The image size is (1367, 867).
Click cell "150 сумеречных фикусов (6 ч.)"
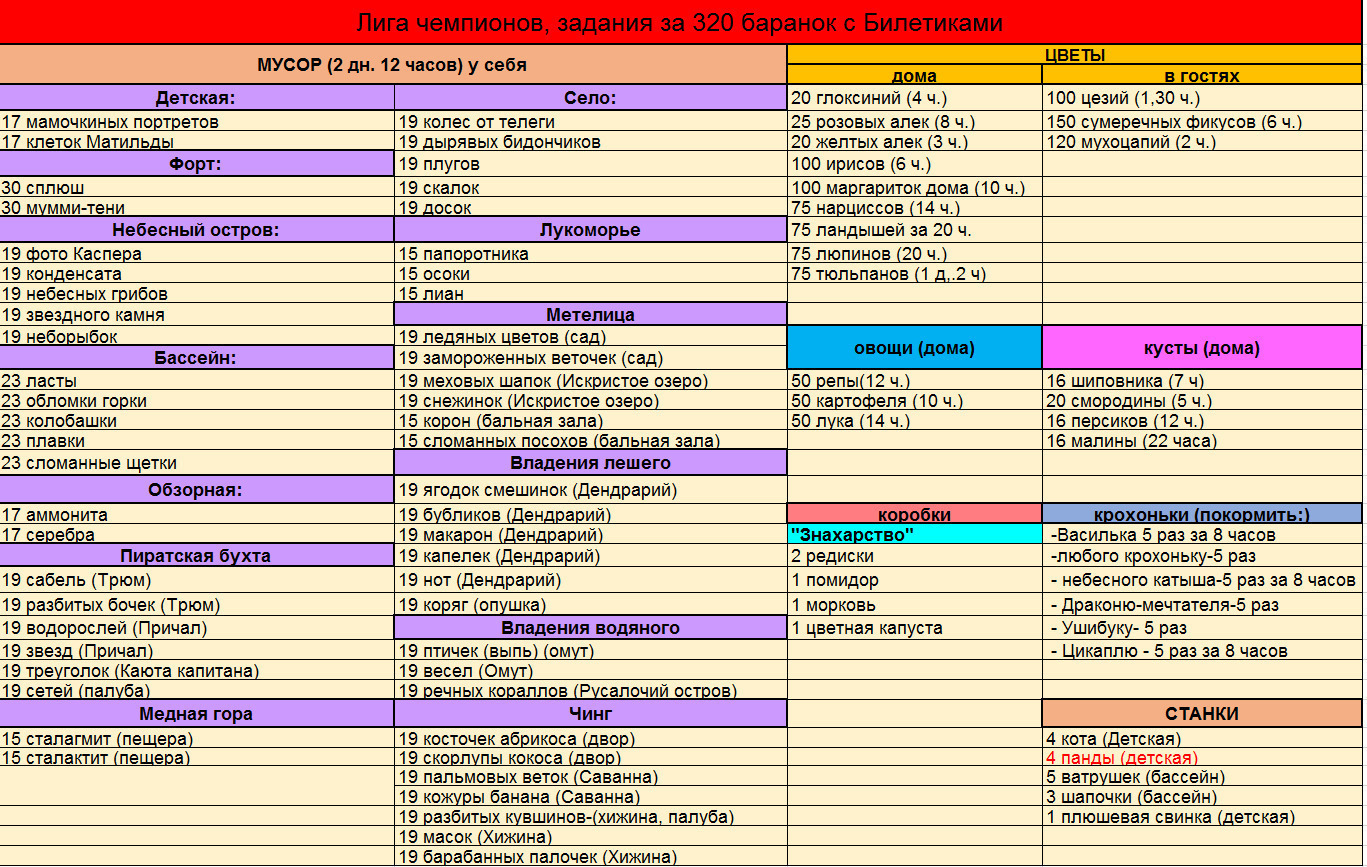pos(1202,121)
